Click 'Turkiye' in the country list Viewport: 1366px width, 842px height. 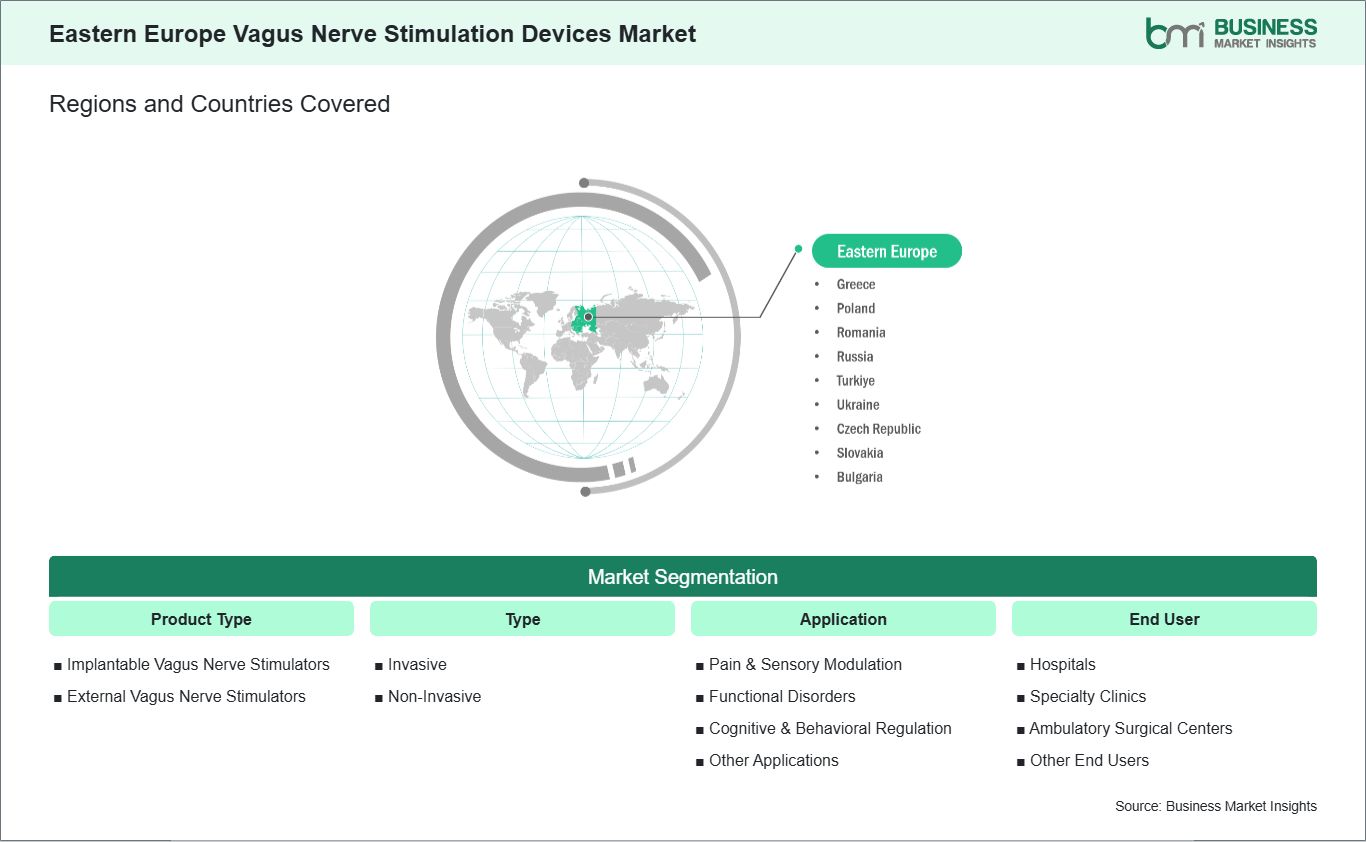coord(856,380)
